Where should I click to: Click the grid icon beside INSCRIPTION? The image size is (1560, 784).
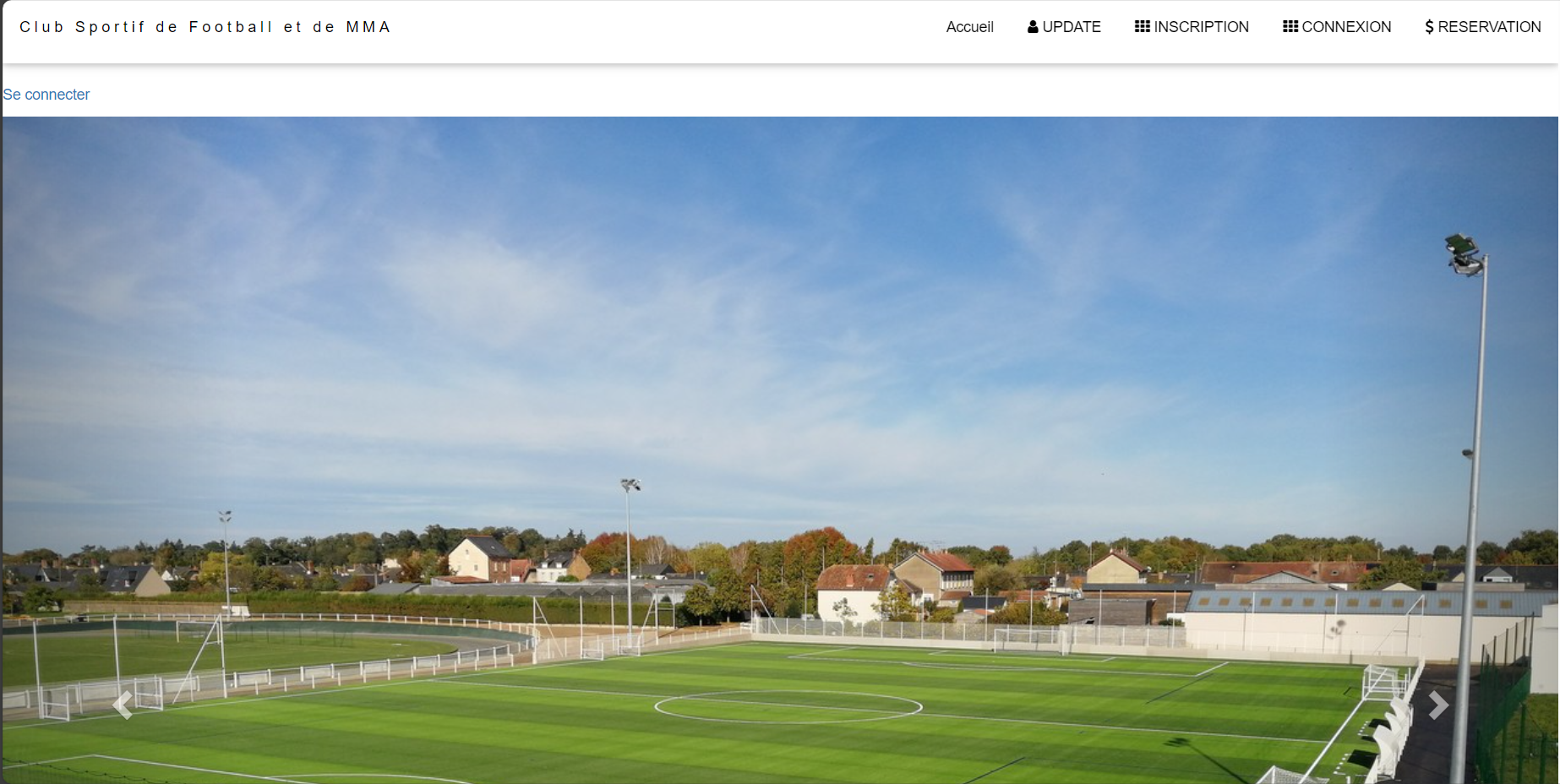tap(1143, 27)
